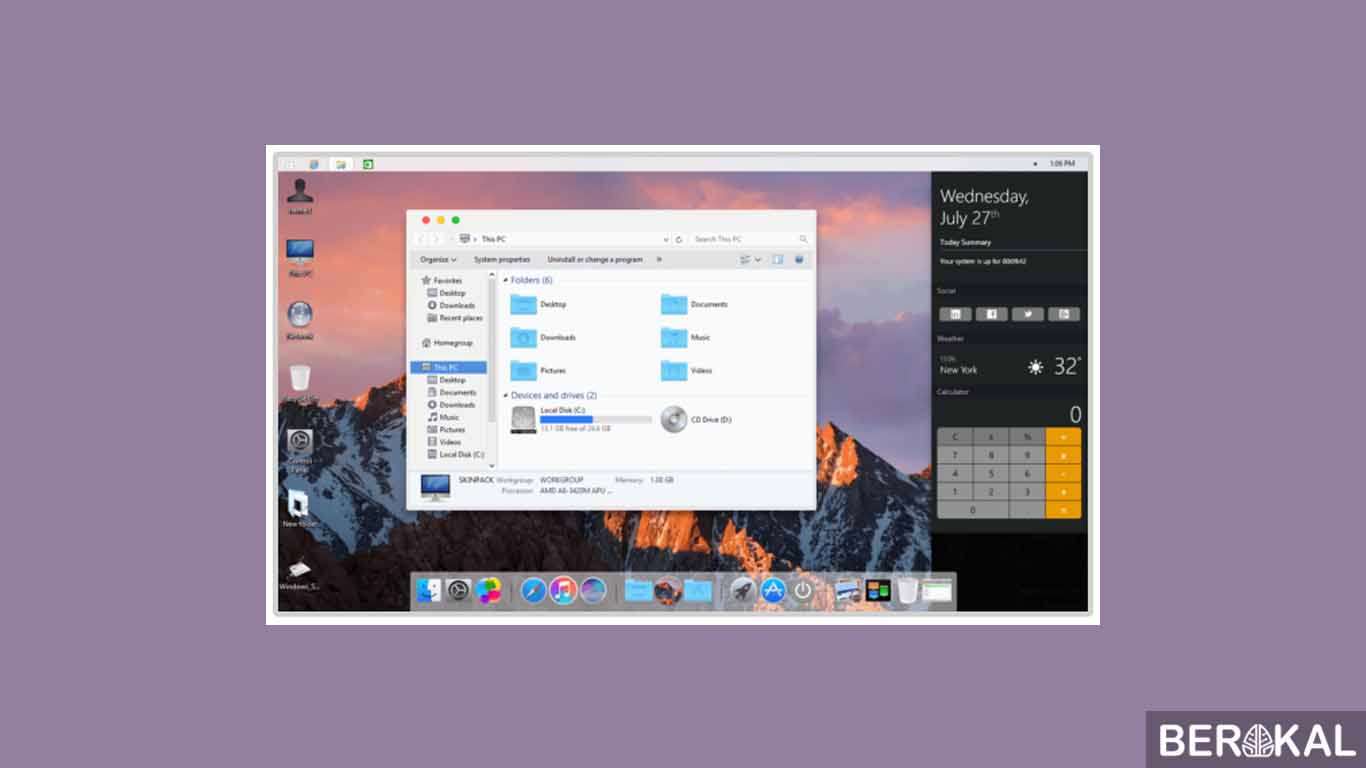Open Launchpad rocket icon in dock
The image size is (1366, 768).
point(741,590)
